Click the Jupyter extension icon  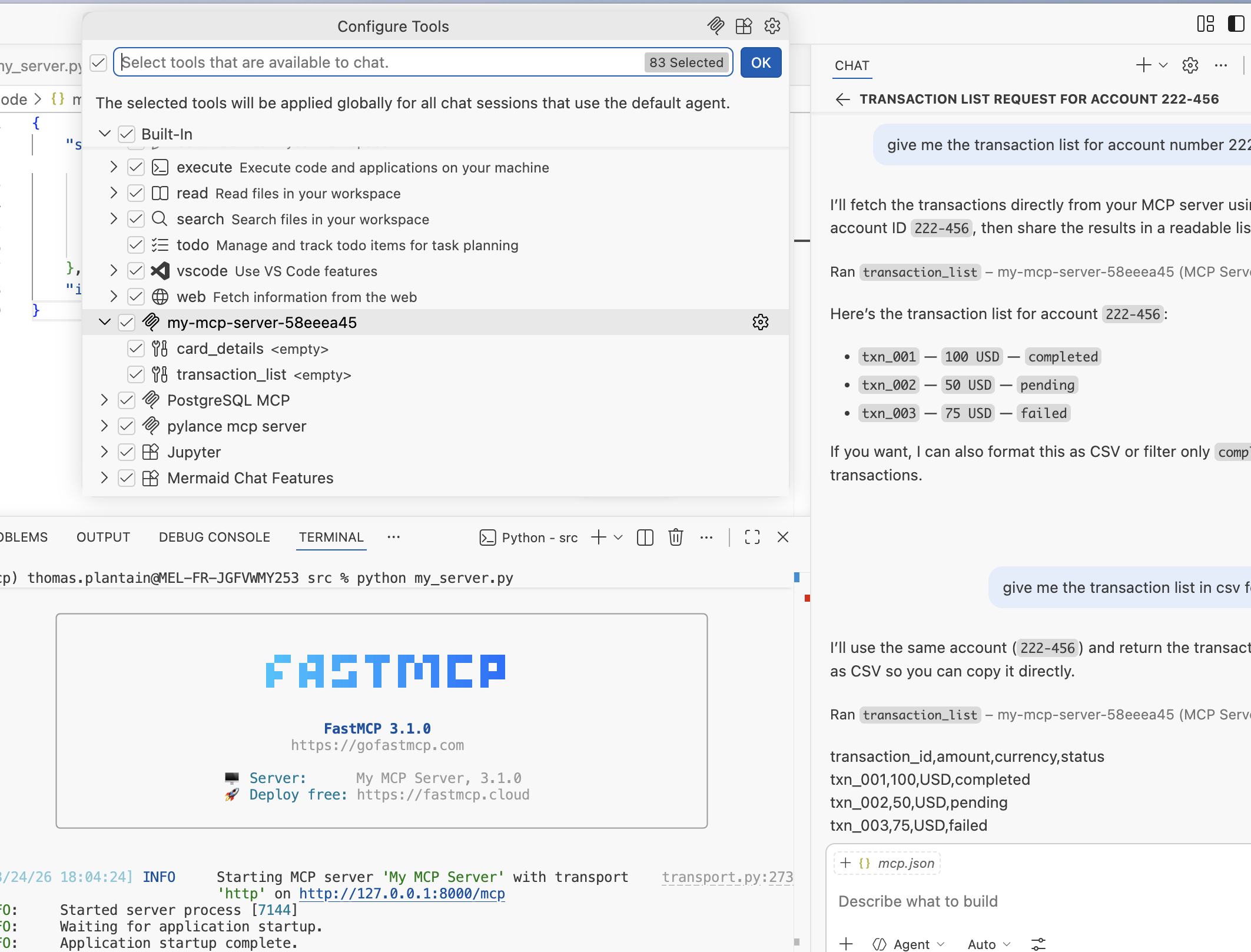click(151, 452)
